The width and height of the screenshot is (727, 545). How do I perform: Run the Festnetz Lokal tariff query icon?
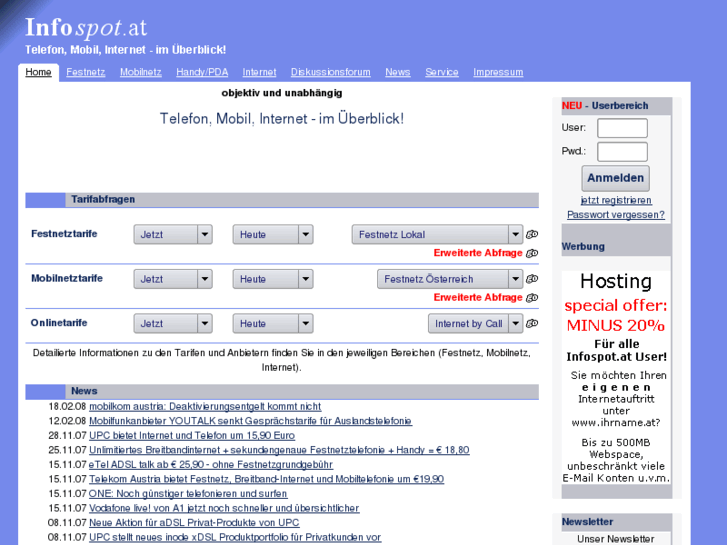point(532,235)
